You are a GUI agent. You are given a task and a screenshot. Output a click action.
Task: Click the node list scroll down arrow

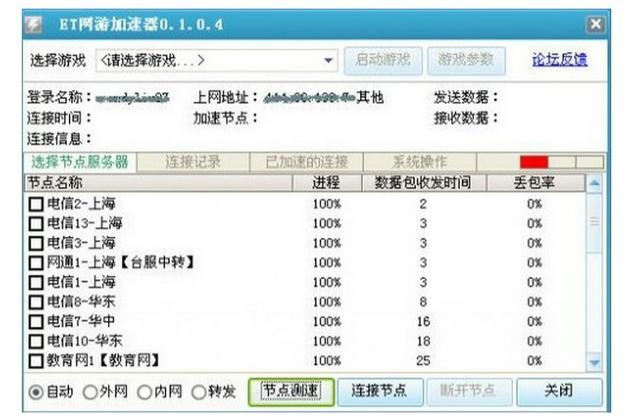click(x=594, y=362)
